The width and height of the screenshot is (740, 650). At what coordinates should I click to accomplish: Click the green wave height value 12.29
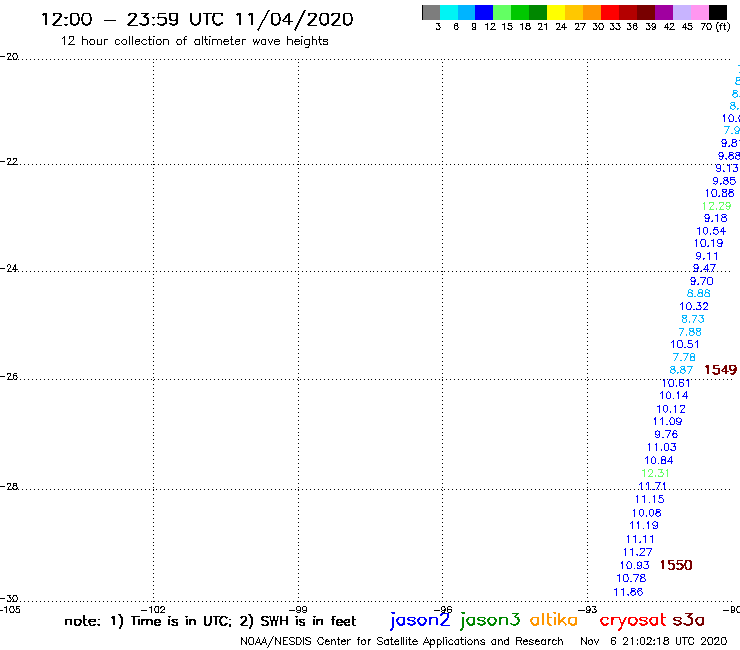point(716,206)
